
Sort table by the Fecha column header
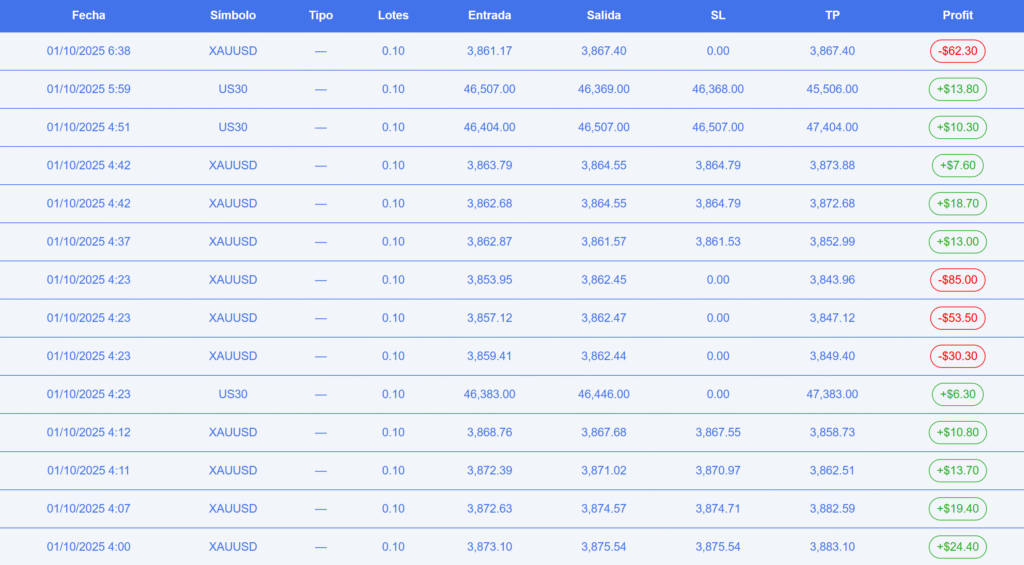click(x=88, y=16)
